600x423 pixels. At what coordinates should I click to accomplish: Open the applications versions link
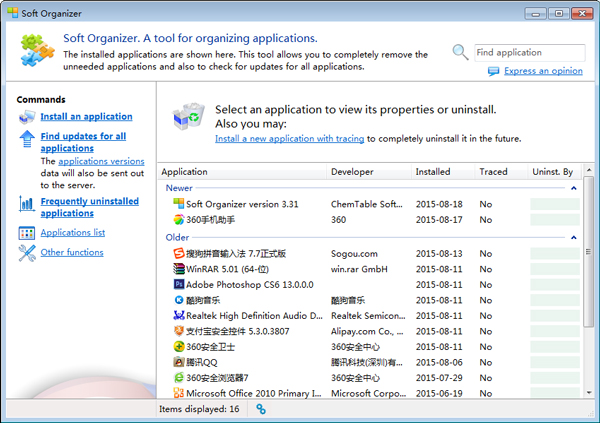(x=101, y=161)
